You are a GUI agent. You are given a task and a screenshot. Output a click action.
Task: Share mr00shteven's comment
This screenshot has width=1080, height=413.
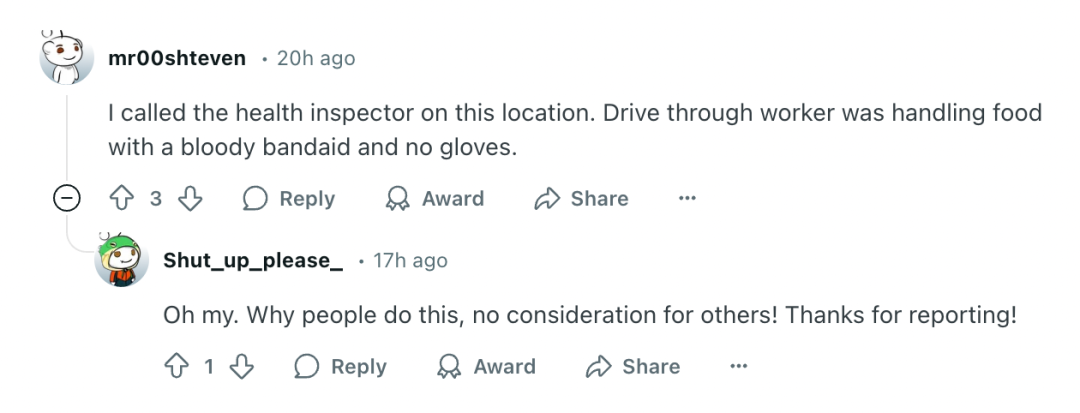point(581,199)
